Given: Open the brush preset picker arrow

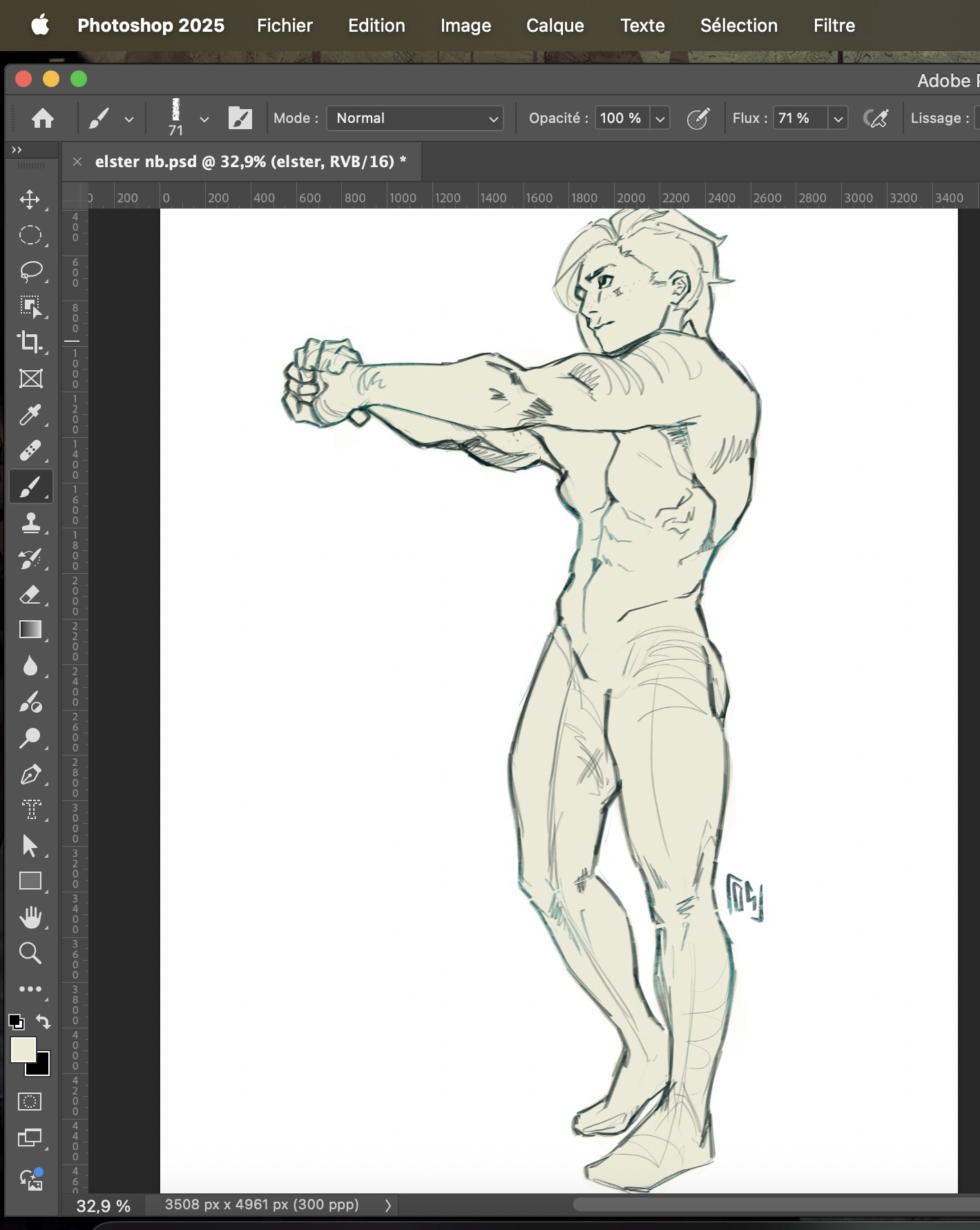Looking at the screenshot, I should click(204, 119).
